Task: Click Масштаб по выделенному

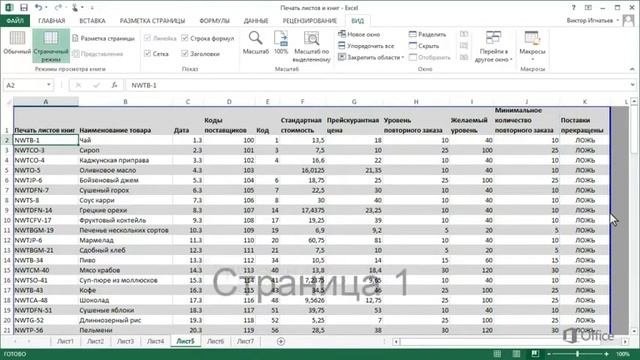Action: click(x=312, y=47)
